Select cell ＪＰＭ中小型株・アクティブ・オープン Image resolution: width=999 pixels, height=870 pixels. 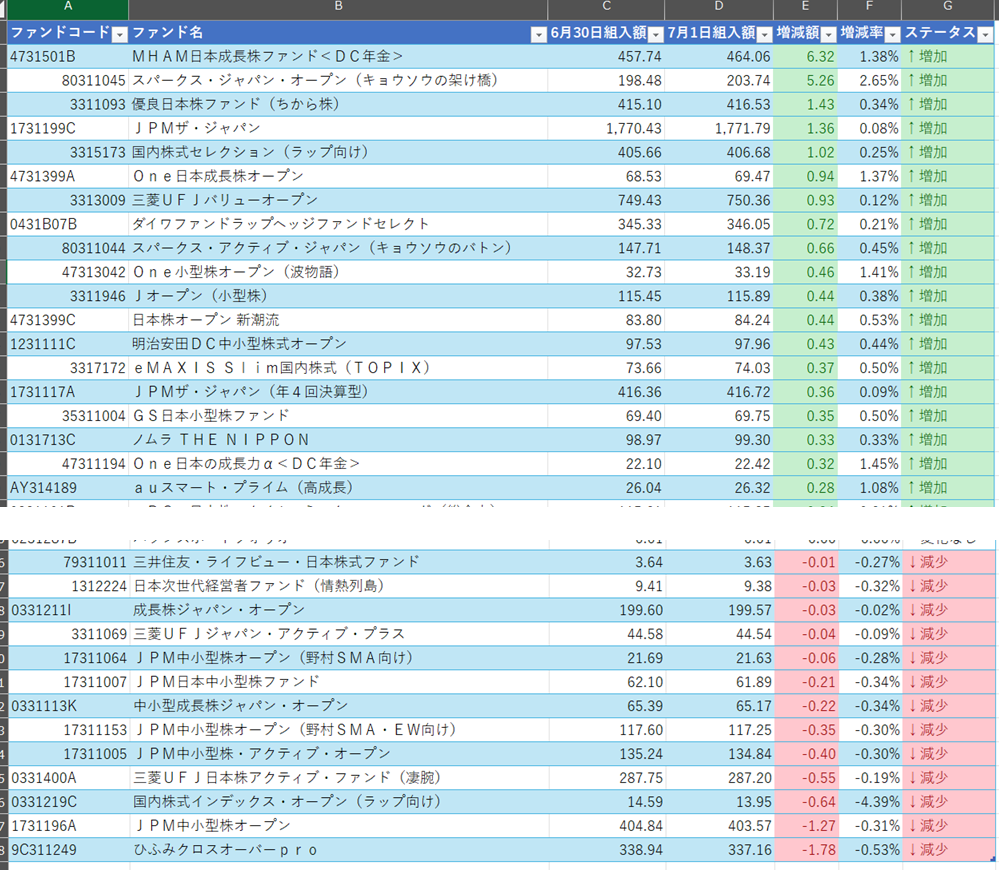340,754
